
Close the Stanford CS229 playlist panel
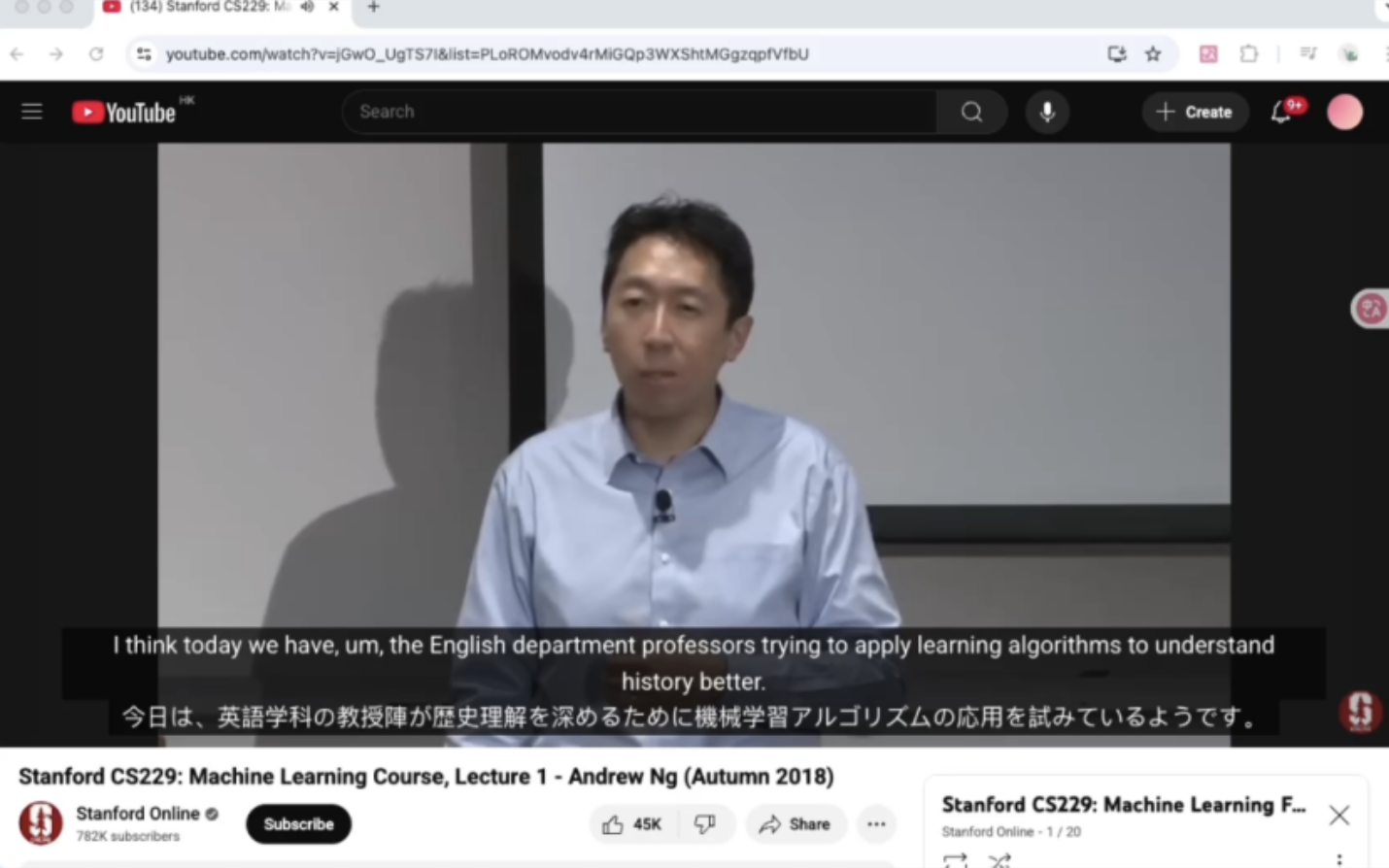click(1338, 816)
